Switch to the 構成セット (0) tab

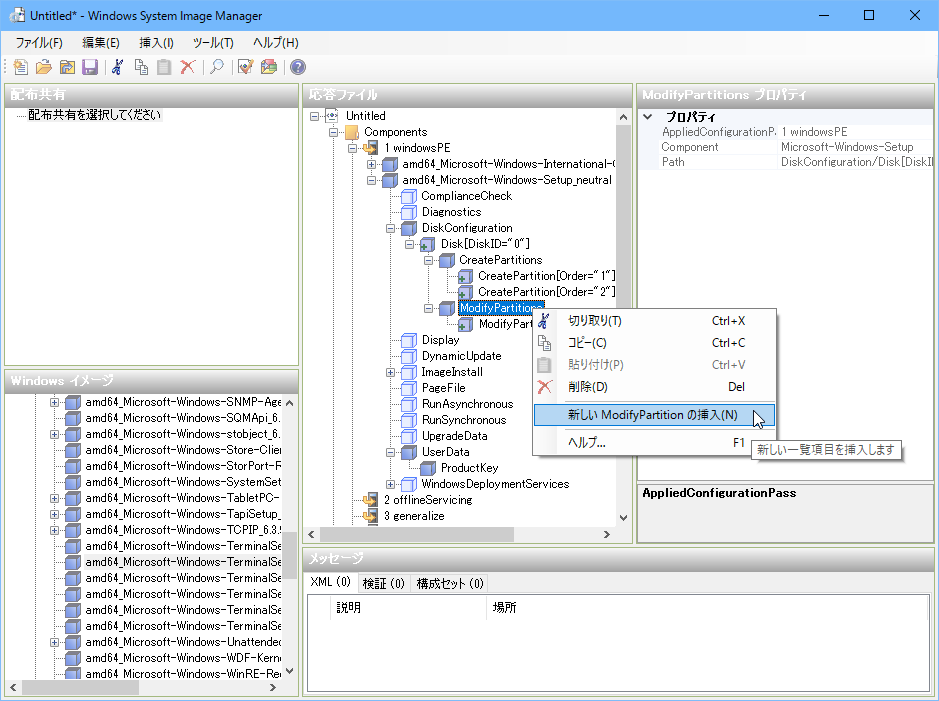[x=450, y=583]
